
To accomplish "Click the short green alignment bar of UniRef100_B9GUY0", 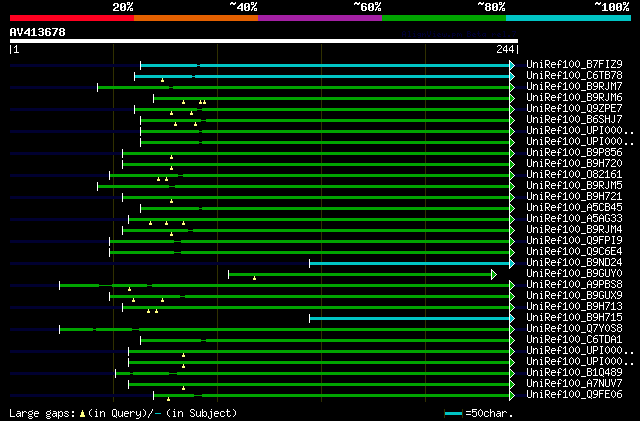I will 360,274.
